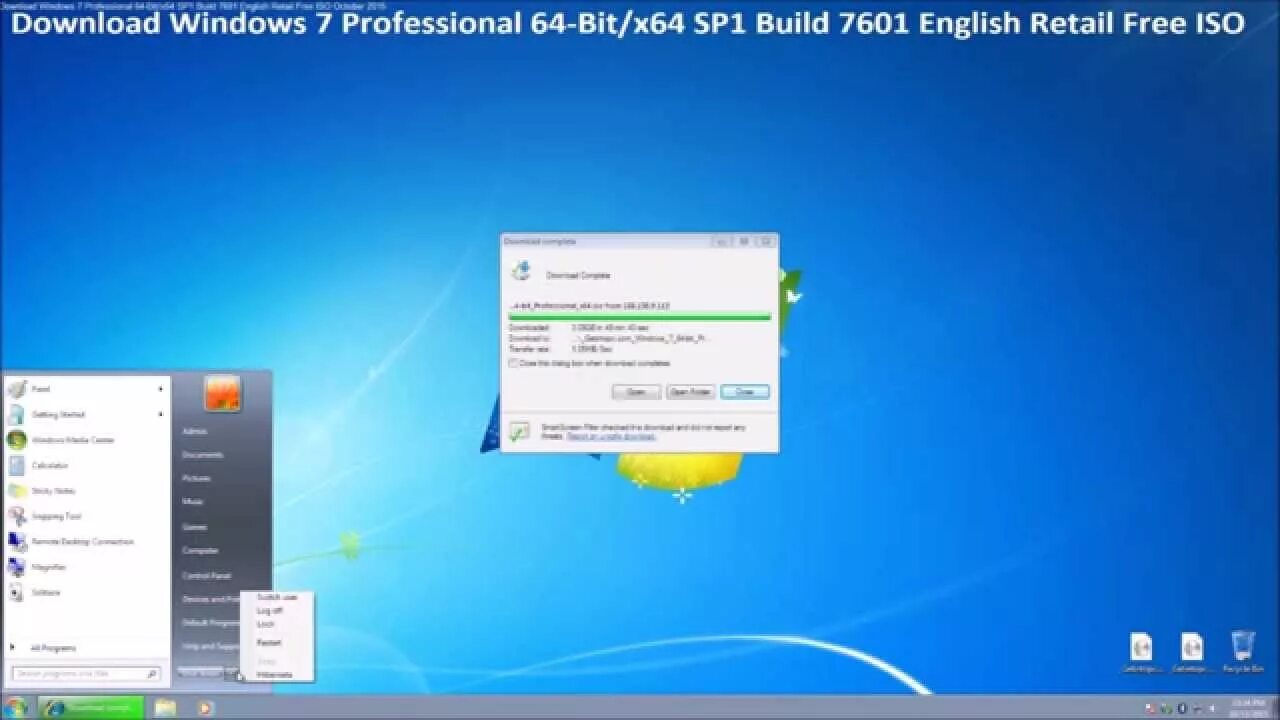Image resolution: width=1280 pixels, height=720 pixels.
Task: Click the search magnifier in Start menu
Action: 151,674
